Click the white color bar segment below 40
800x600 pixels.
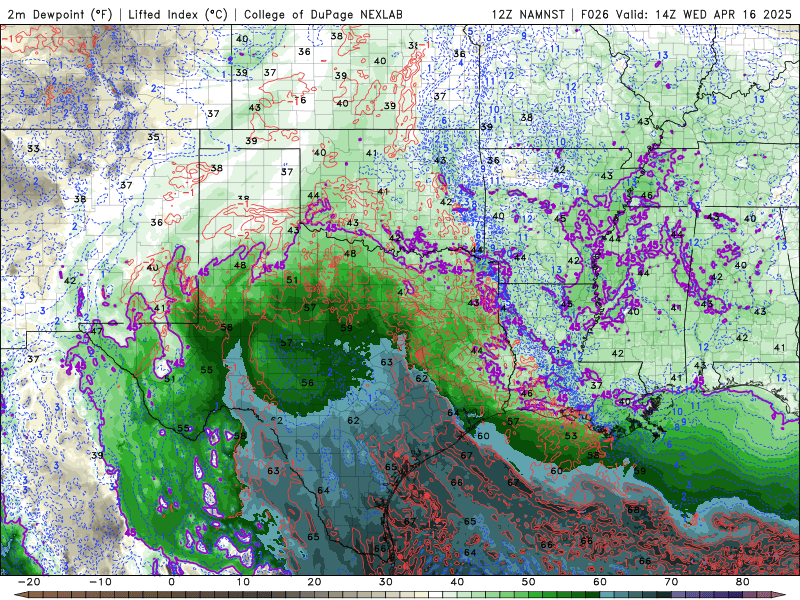pyautogui.click(x=436, y=595)
